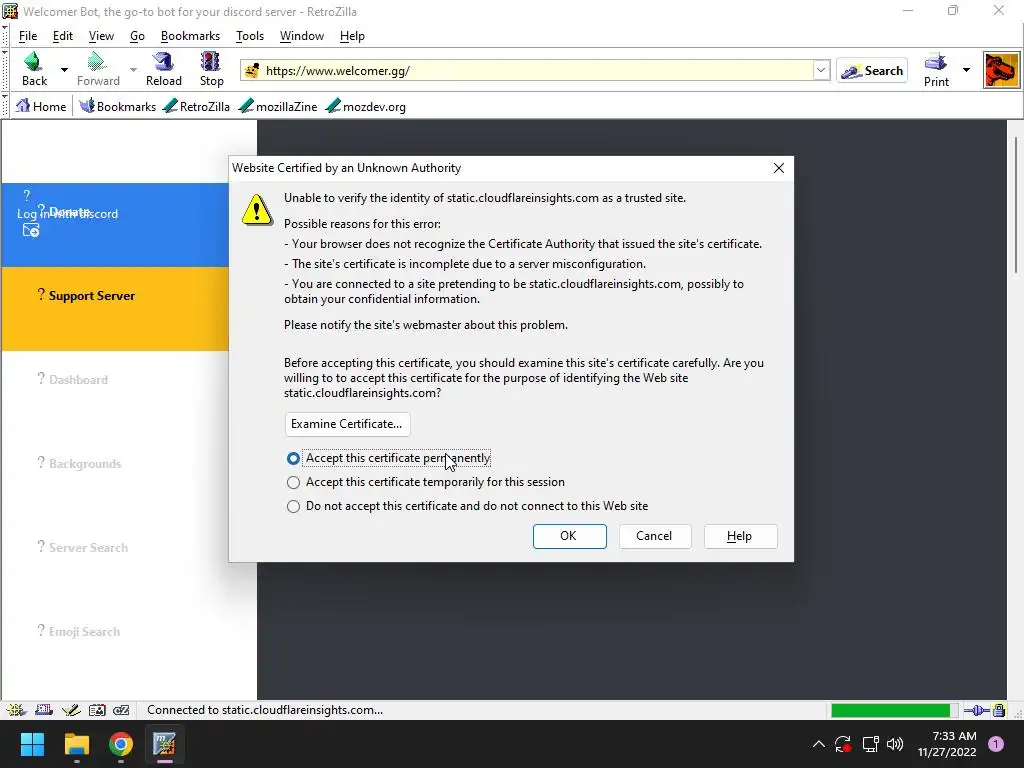Click the Forward navigation icon
1024x768 pixels.
[x=97, y=69]
